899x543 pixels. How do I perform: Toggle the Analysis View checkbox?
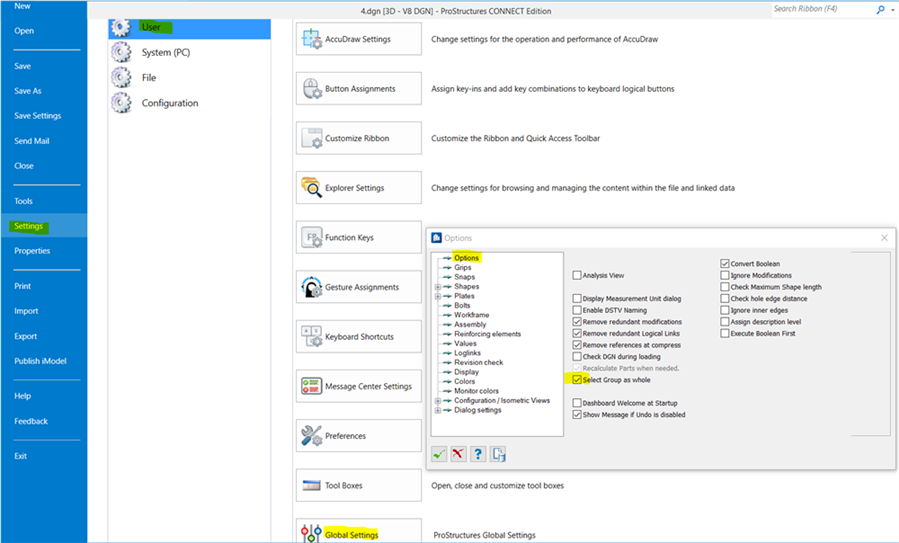coord(577,275)
